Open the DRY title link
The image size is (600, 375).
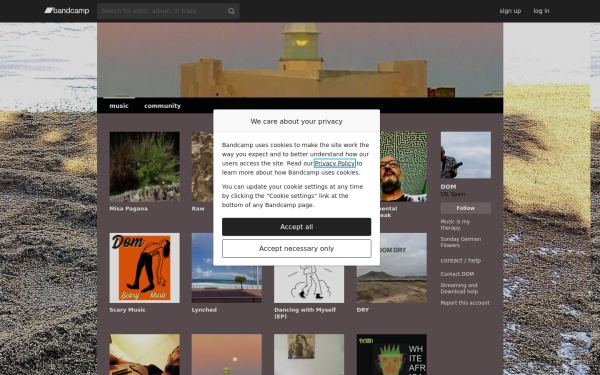point(363,310)
